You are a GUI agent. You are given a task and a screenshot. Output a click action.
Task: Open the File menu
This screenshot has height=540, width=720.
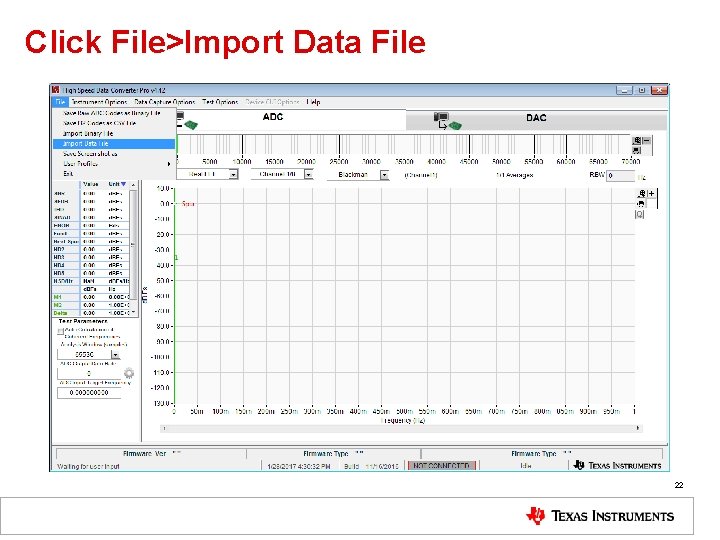pyautogui.click(x=60, y=102)
